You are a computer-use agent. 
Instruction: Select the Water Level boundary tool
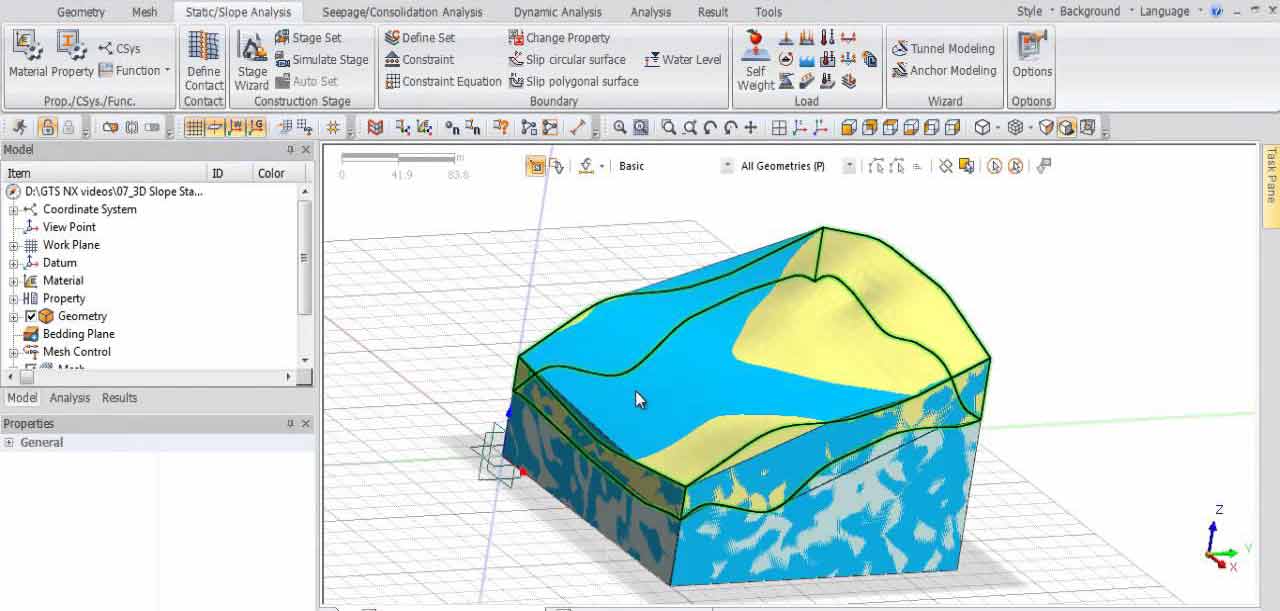coord(683,59)
